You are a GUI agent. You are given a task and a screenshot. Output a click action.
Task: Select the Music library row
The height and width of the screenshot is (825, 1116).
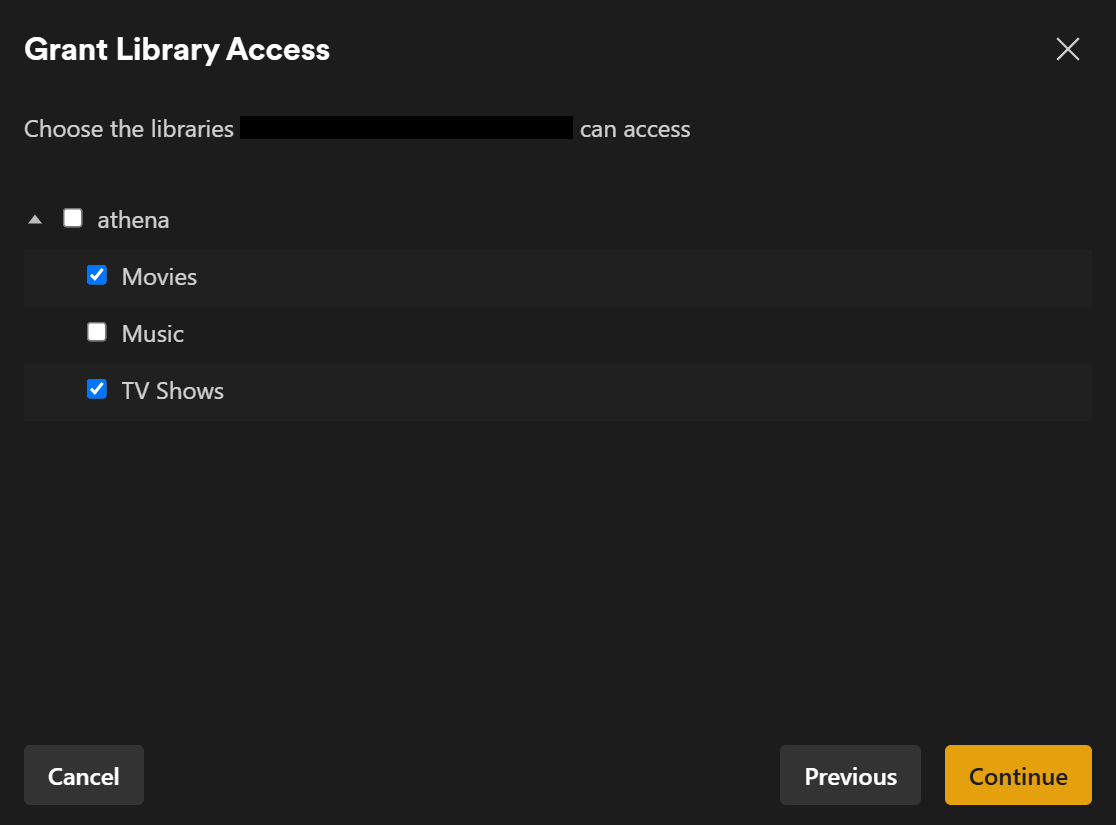152,333
